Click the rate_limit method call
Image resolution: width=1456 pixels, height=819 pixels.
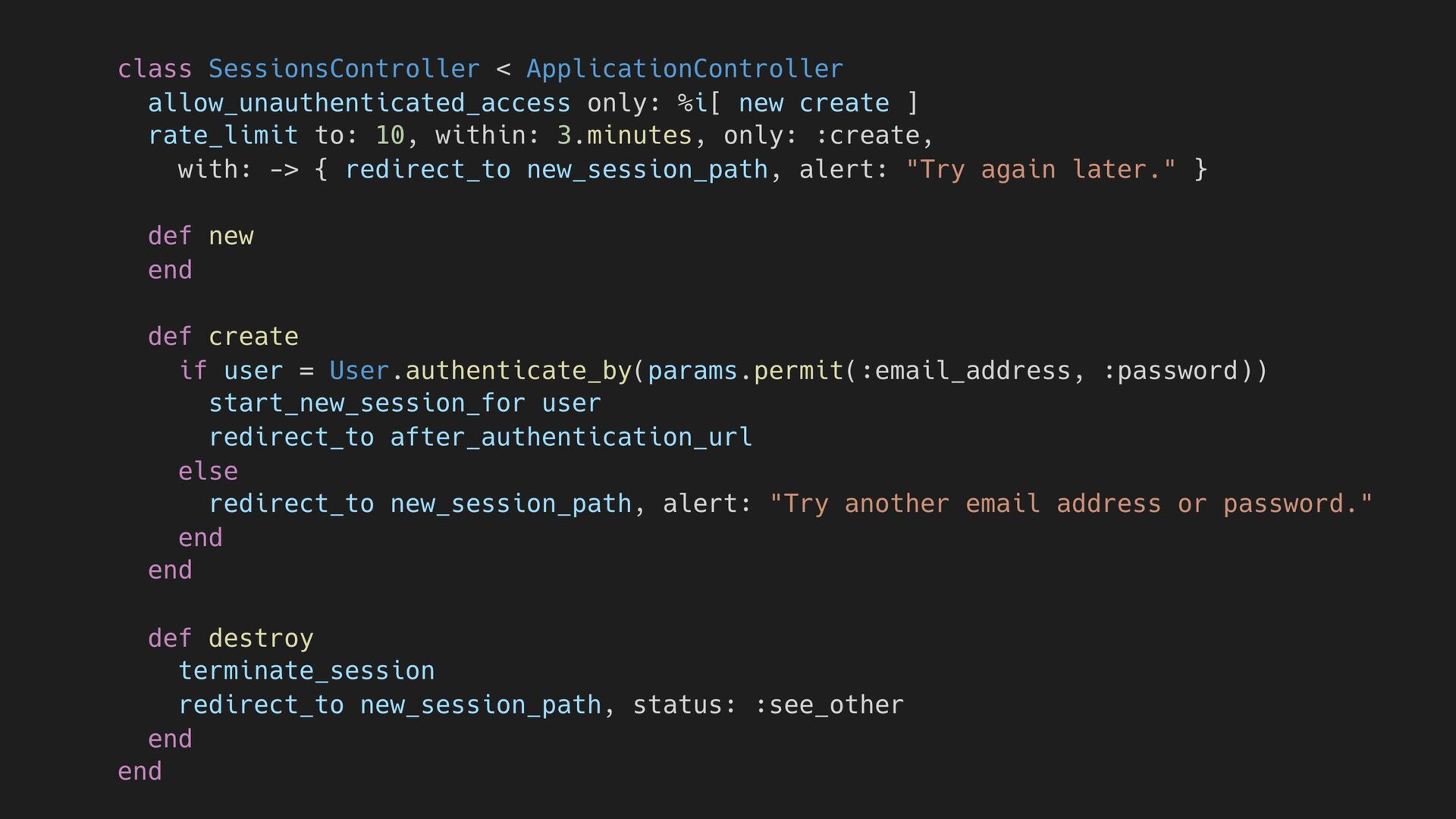point(223,136)
